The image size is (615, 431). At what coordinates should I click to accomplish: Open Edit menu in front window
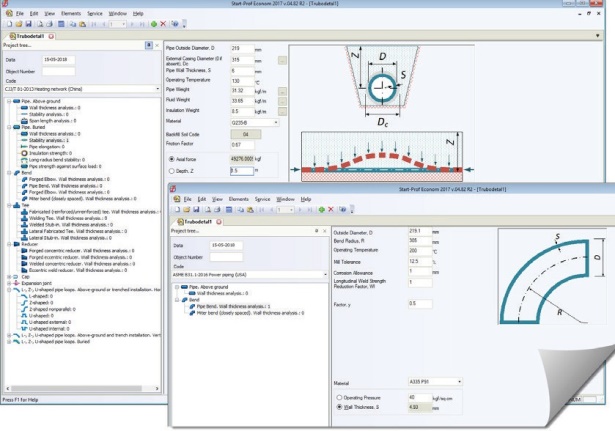[202, 199]
